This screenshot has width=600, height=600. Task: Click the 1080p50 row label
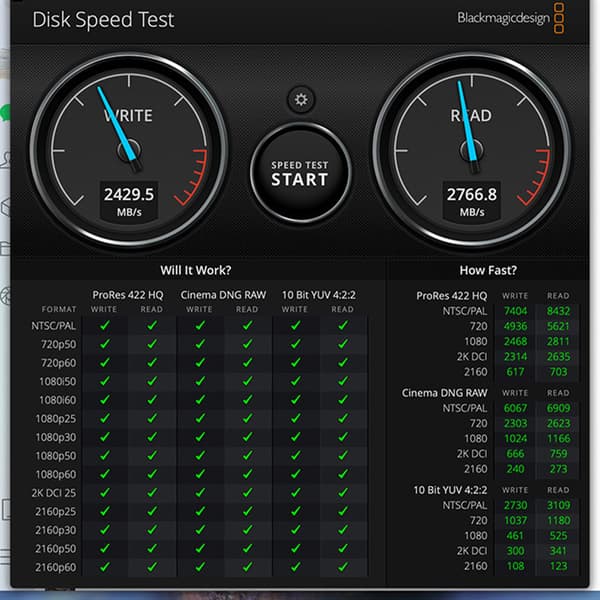(56, 456)
